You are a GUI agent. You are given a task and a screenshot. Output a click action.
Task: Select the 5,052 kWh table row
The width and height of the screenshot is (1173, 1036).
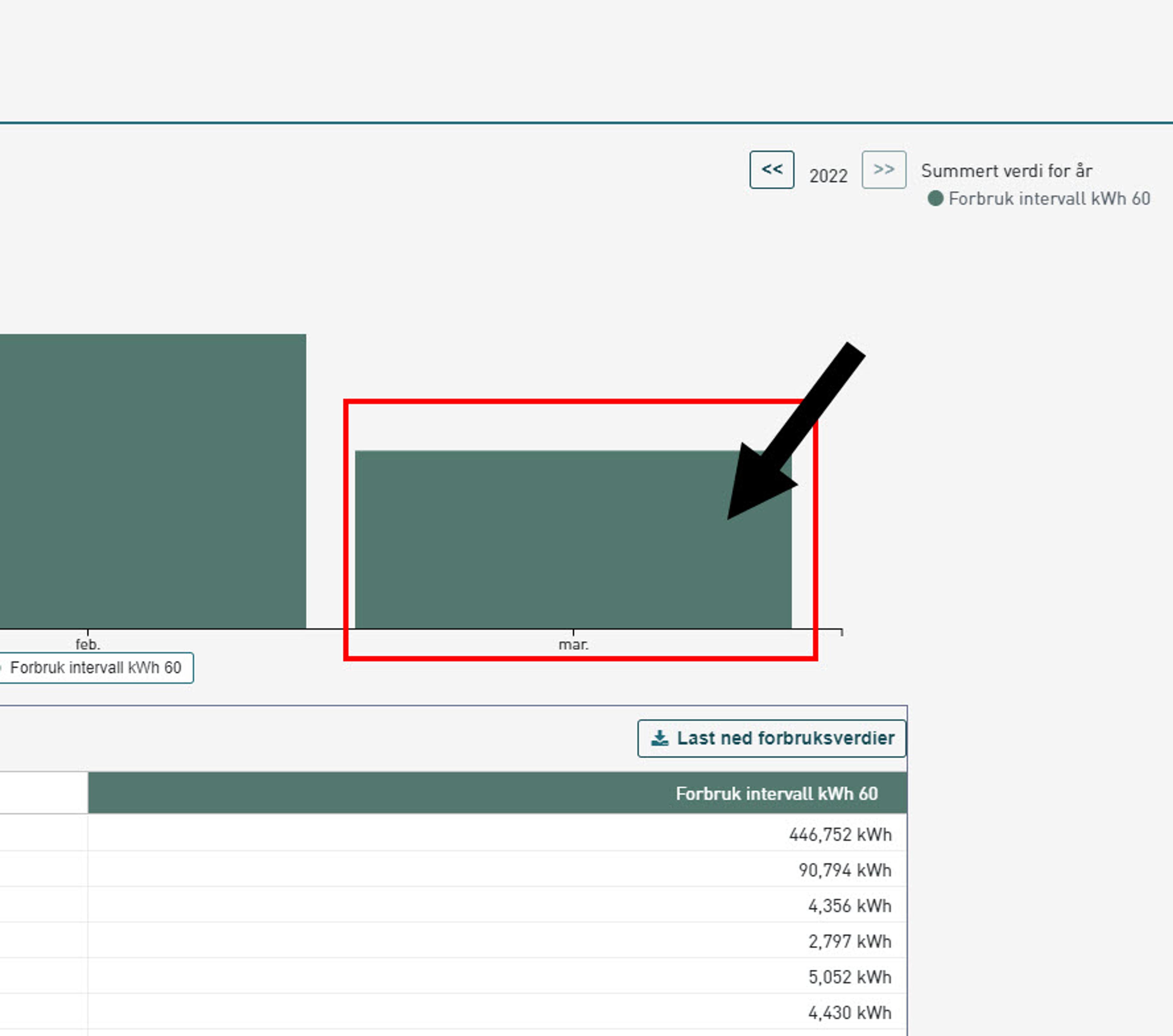[x=849, y=977]
